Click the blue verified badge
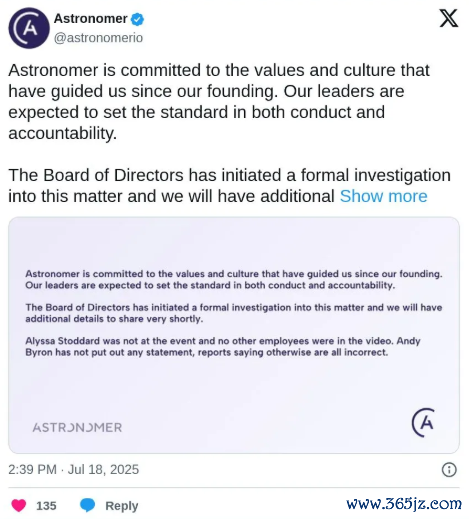 pos(137,19)
